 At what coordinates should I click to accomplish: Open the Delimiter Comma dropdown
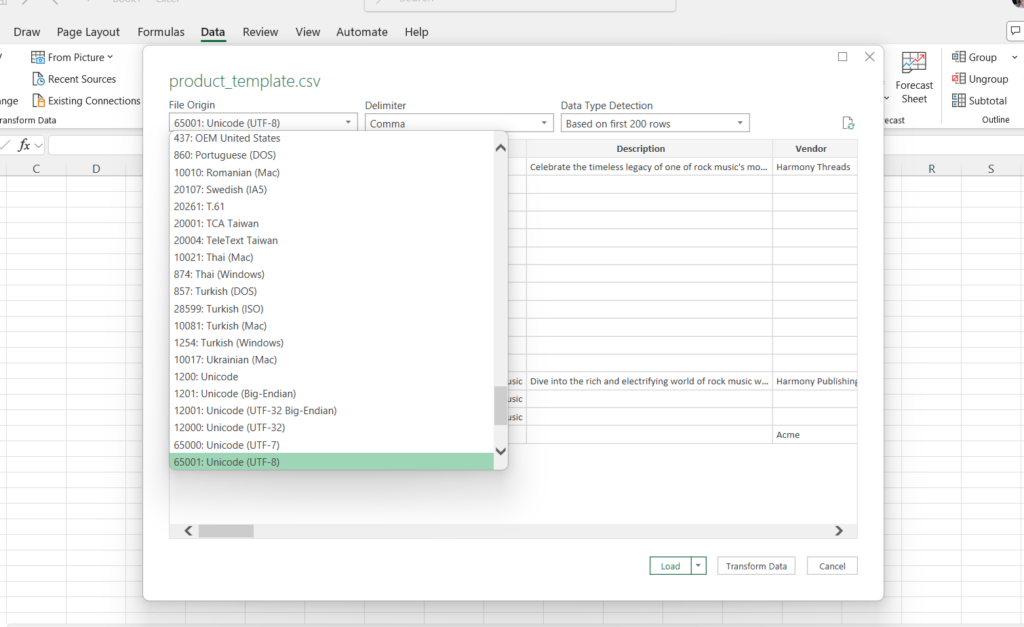(x=459, y=123)
